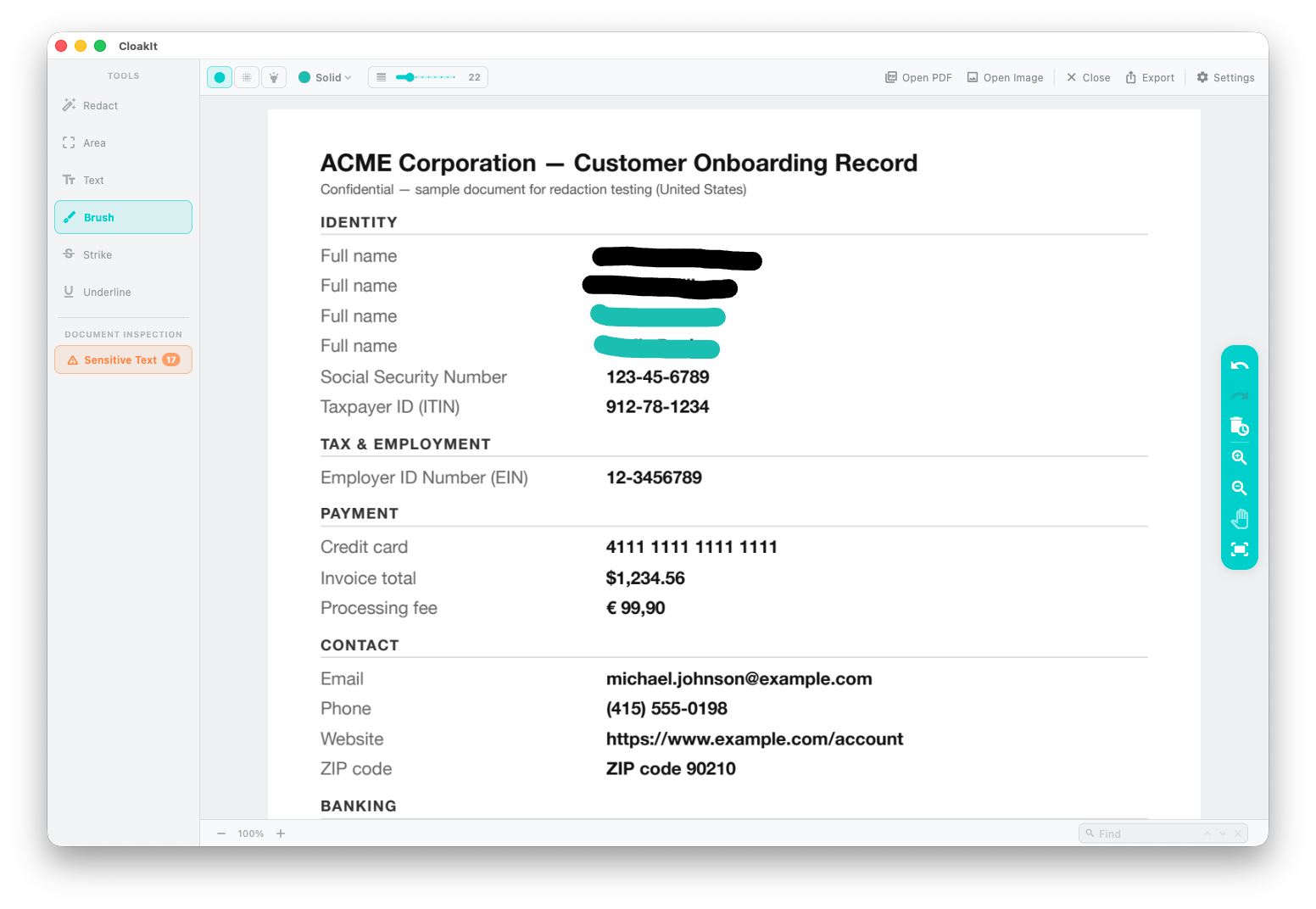Click the website URL https://www.example.com/account

coord(754,739)
